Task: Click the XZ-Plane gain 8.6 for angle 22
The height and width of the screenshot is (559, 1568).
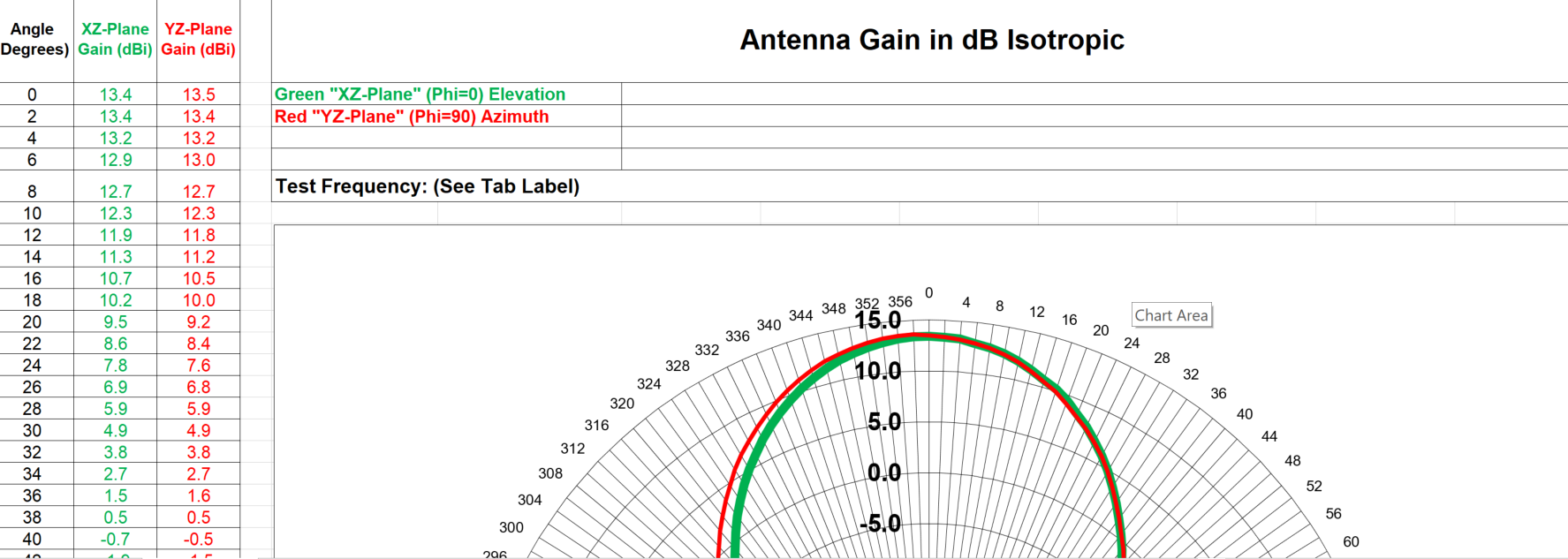Action: (115, 344)
